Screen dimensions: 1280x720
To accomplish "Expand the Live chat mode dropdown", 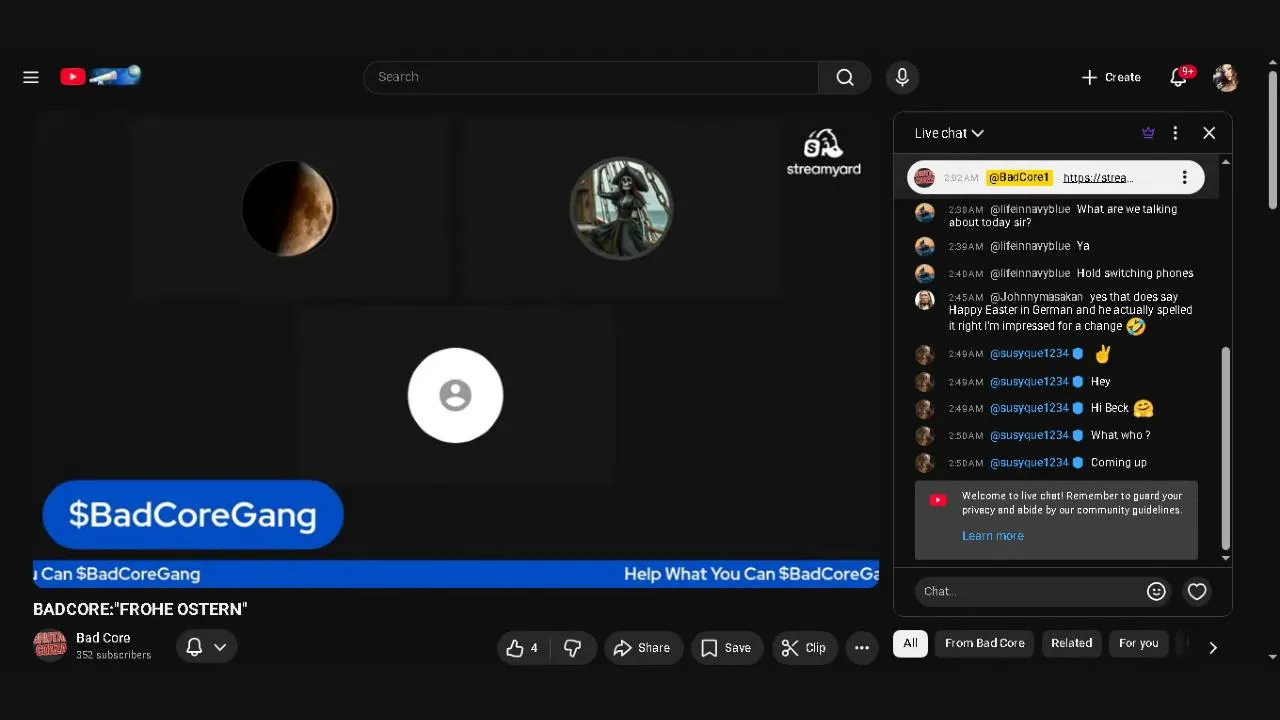I will tap(949, 133).
